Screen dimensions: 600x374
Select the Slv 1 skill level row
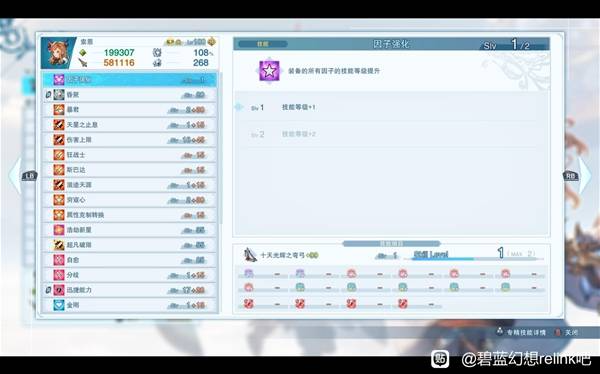(x=391, y=108)
